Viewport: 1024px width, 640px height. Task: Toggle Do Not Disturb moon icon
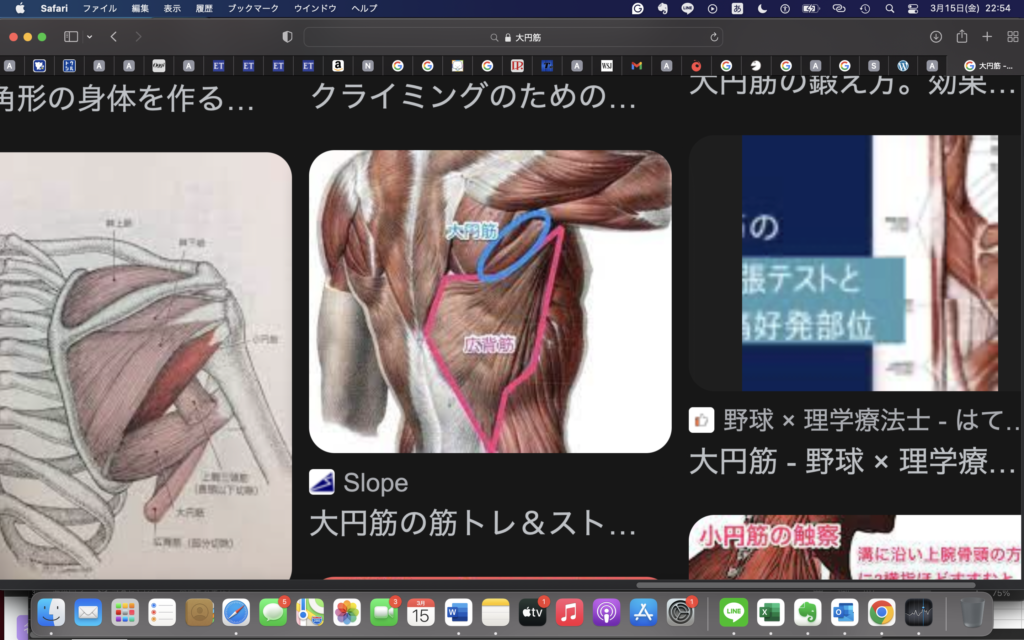[x=762, y=8]
